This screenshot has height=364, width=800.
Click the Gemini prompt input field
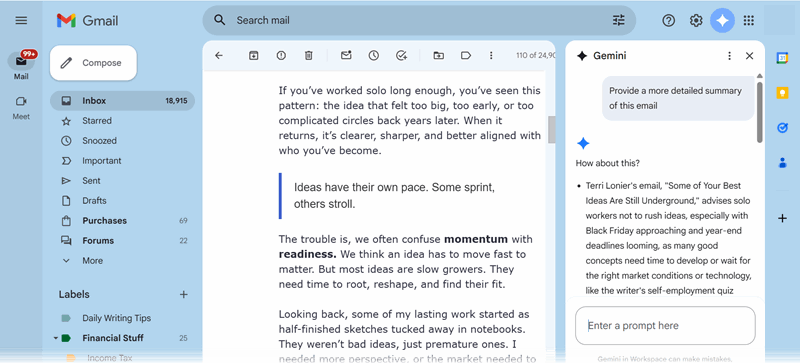[665, 326]
